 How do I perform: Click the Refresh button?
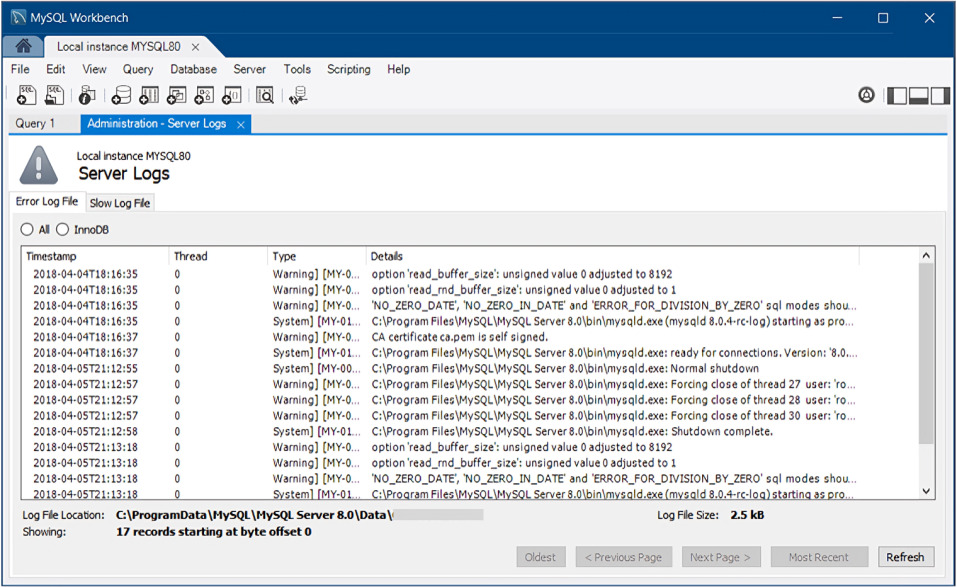tap(905, 557)
